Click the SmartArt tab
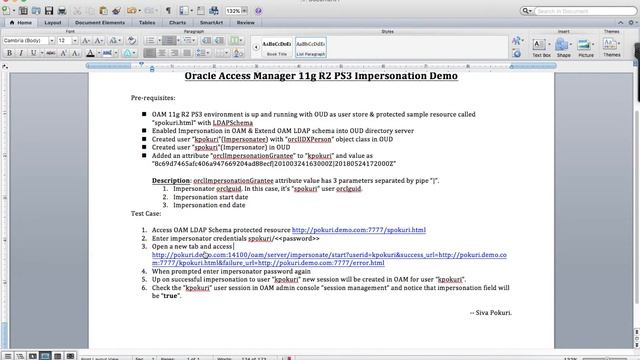Viewport: 640px width, 360px height. pos(211,22)
